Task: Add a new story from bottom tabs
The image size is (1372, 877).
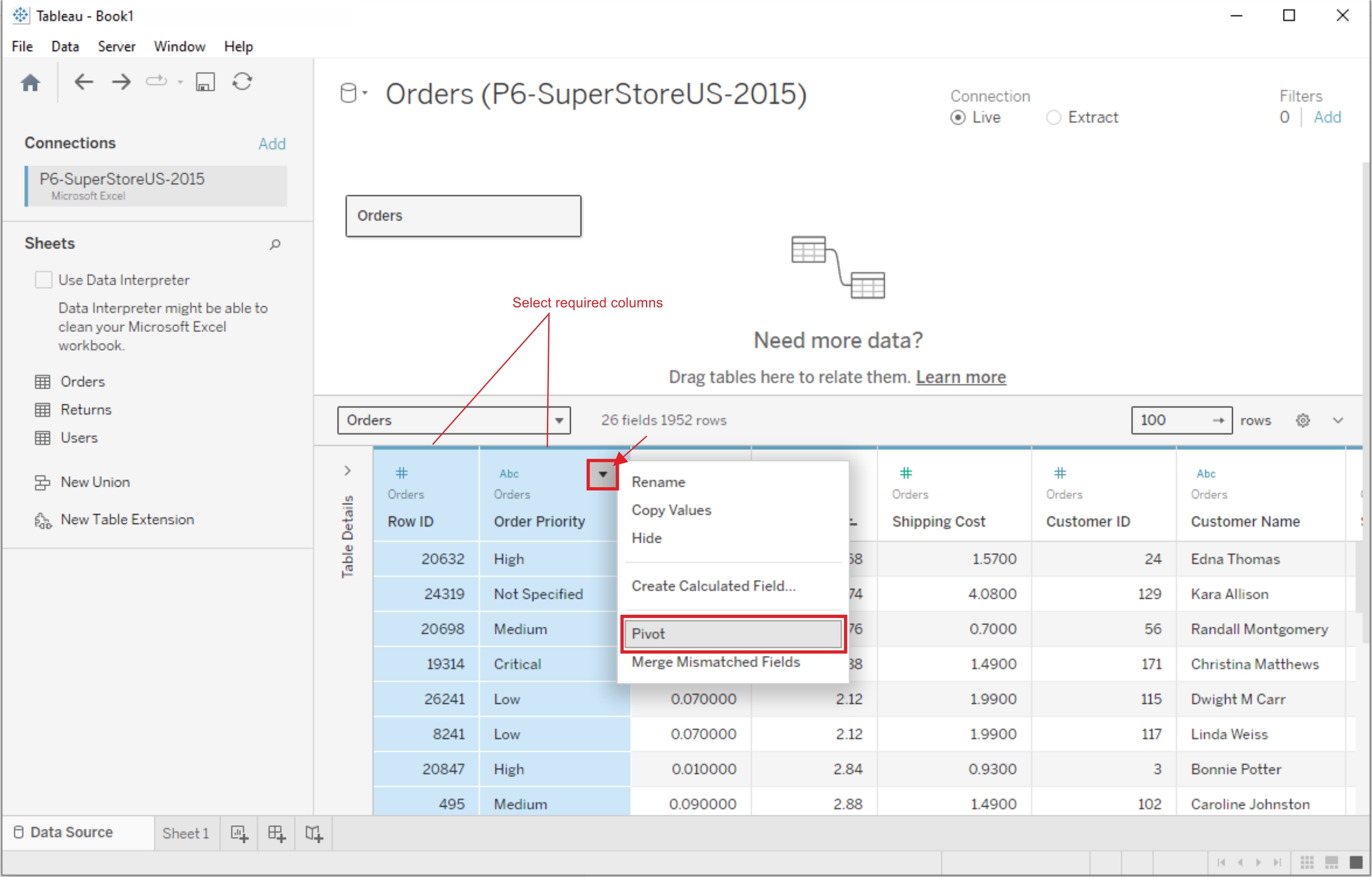Action: click(314, 834)
